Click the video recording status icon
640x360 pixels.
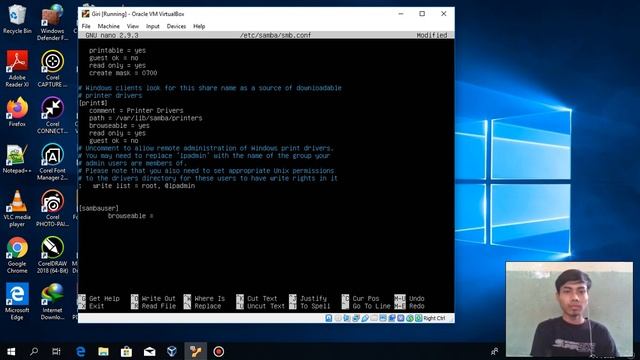(391, 318)
